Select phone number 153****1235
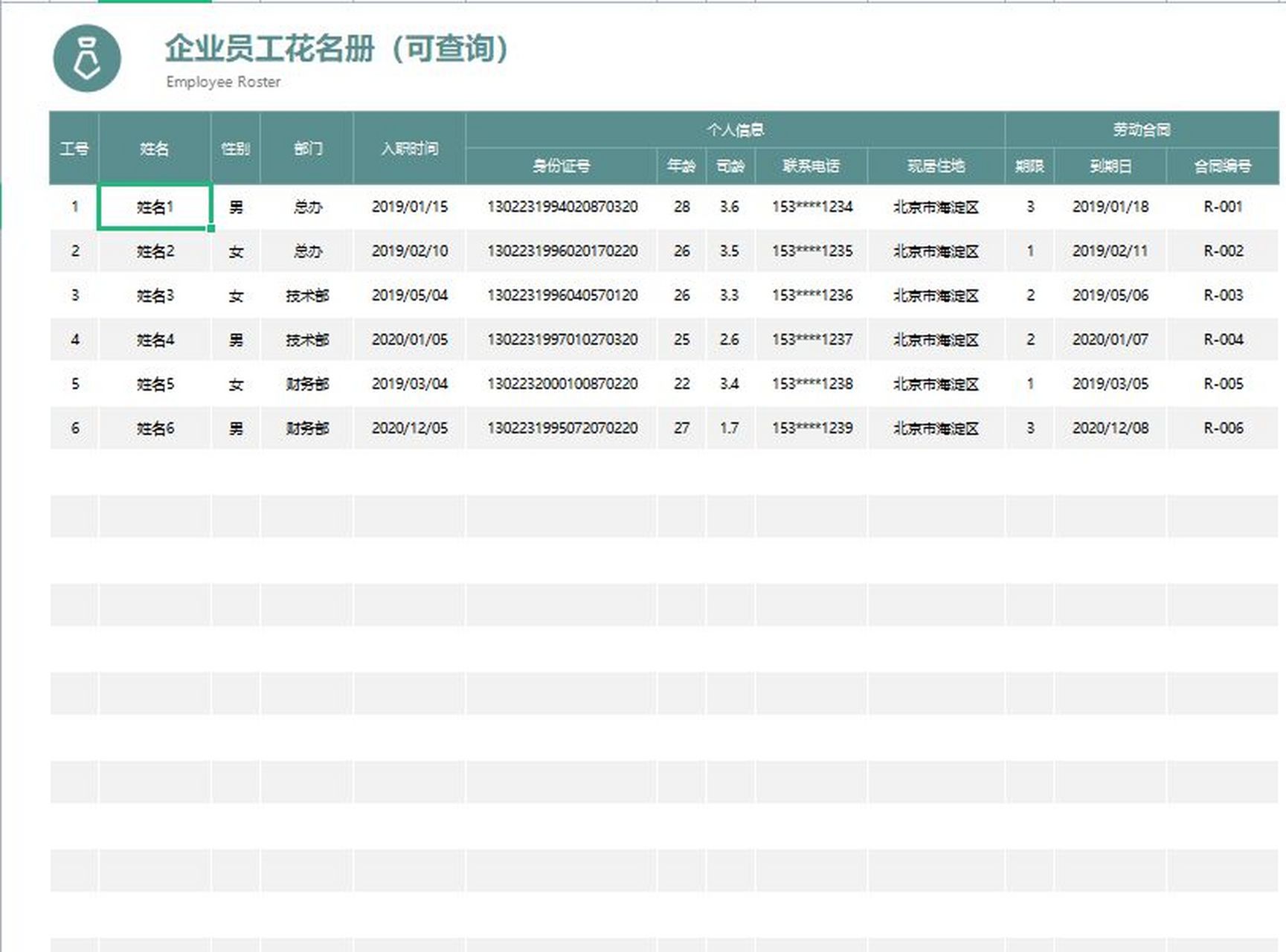1286x952 pixels. [812, 251]
